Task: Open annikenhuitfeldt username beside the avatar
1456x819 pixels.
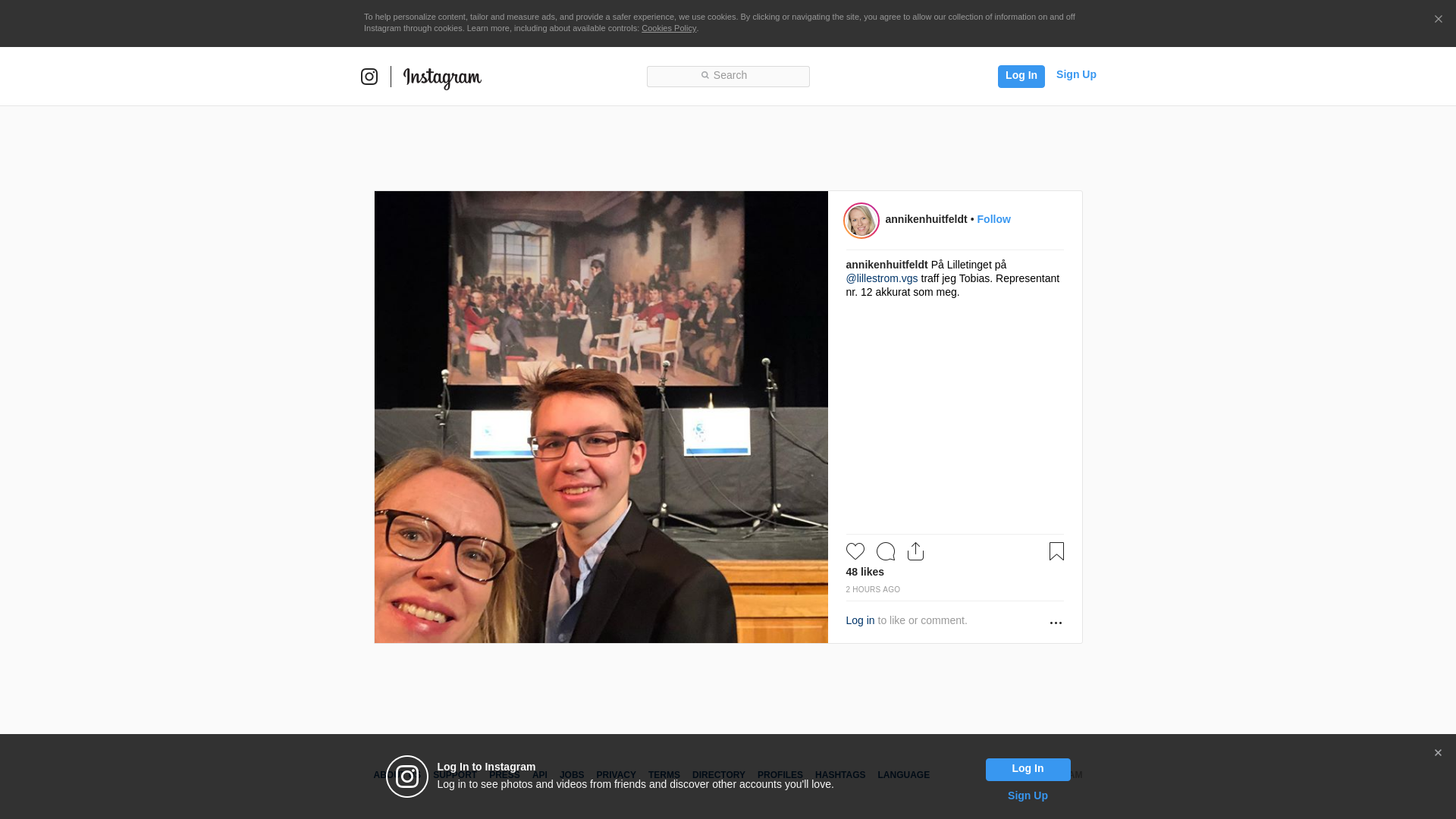Action: 926,219
